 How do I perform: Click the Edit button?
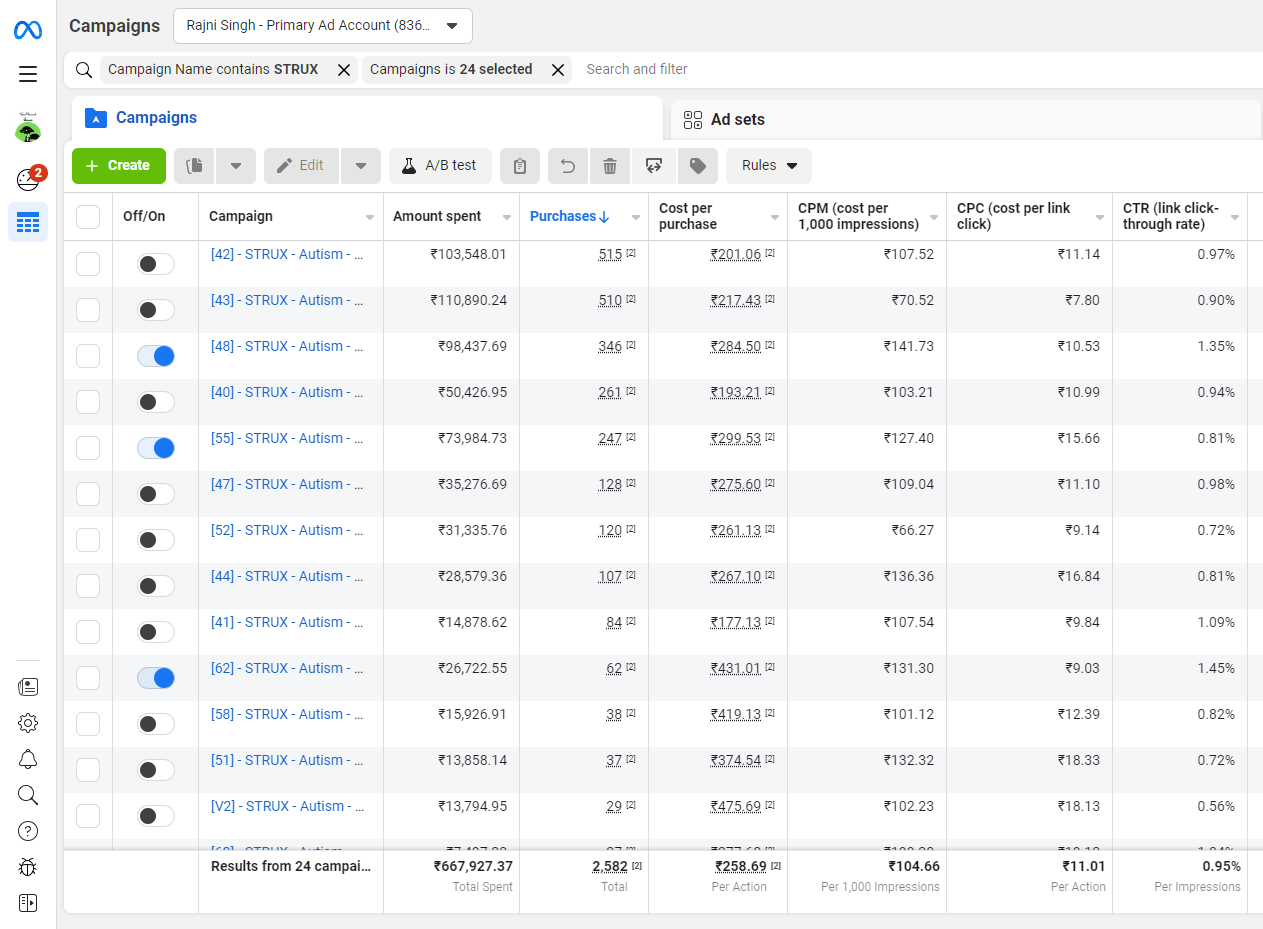tap(302, 166)
